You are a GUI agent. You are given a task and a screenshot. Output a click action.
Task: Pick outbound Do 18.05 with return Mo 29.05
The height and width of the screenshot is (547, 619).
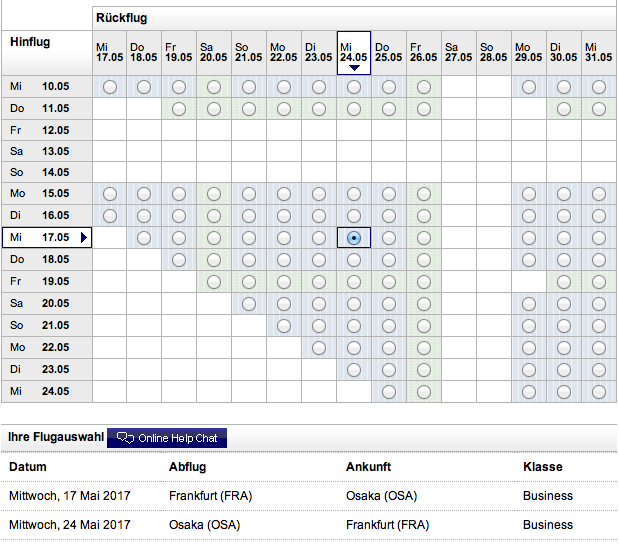click(529, 260)
